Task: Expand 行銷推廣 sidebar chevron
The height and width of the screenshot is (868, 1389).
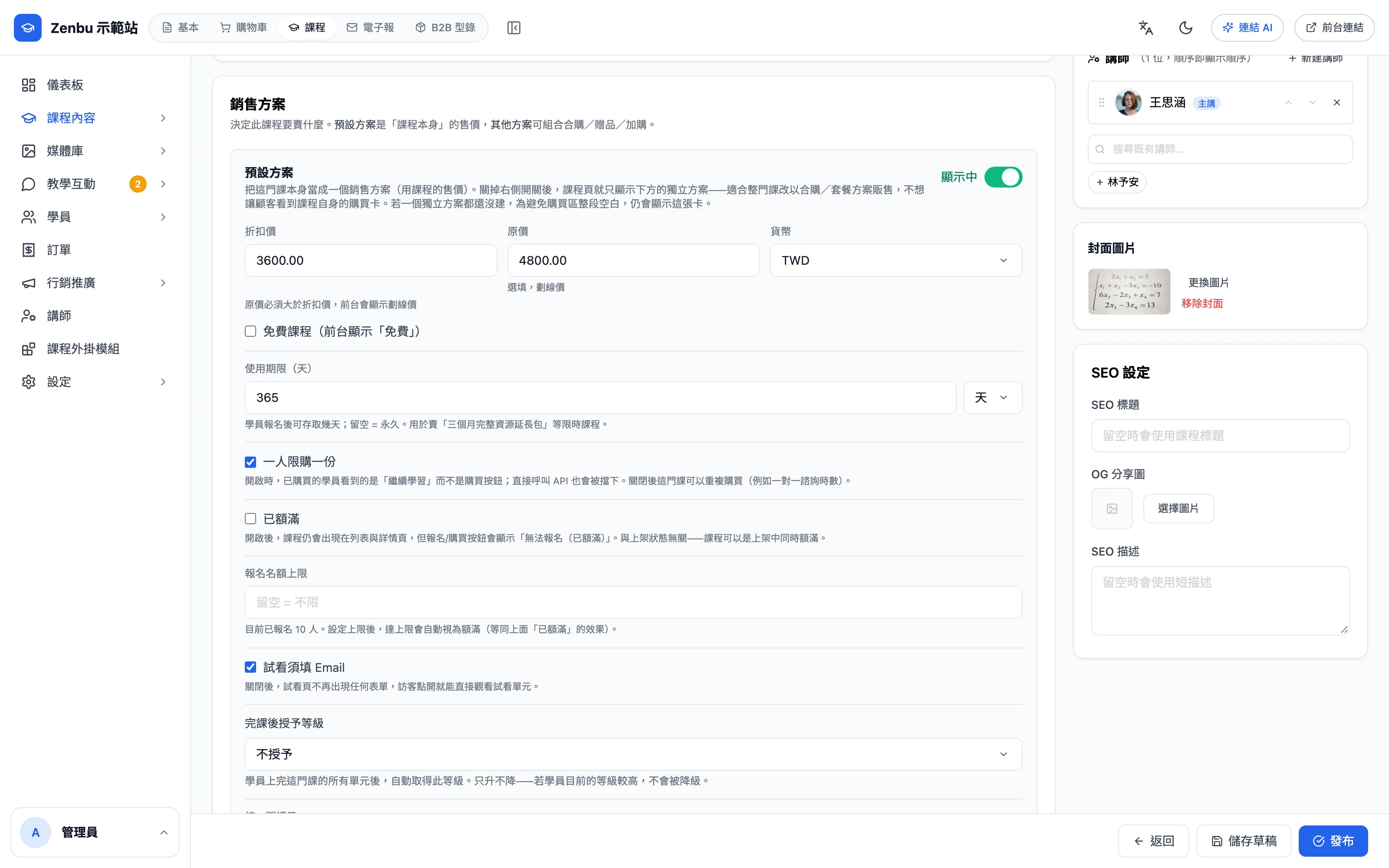Action: [163, 283]
